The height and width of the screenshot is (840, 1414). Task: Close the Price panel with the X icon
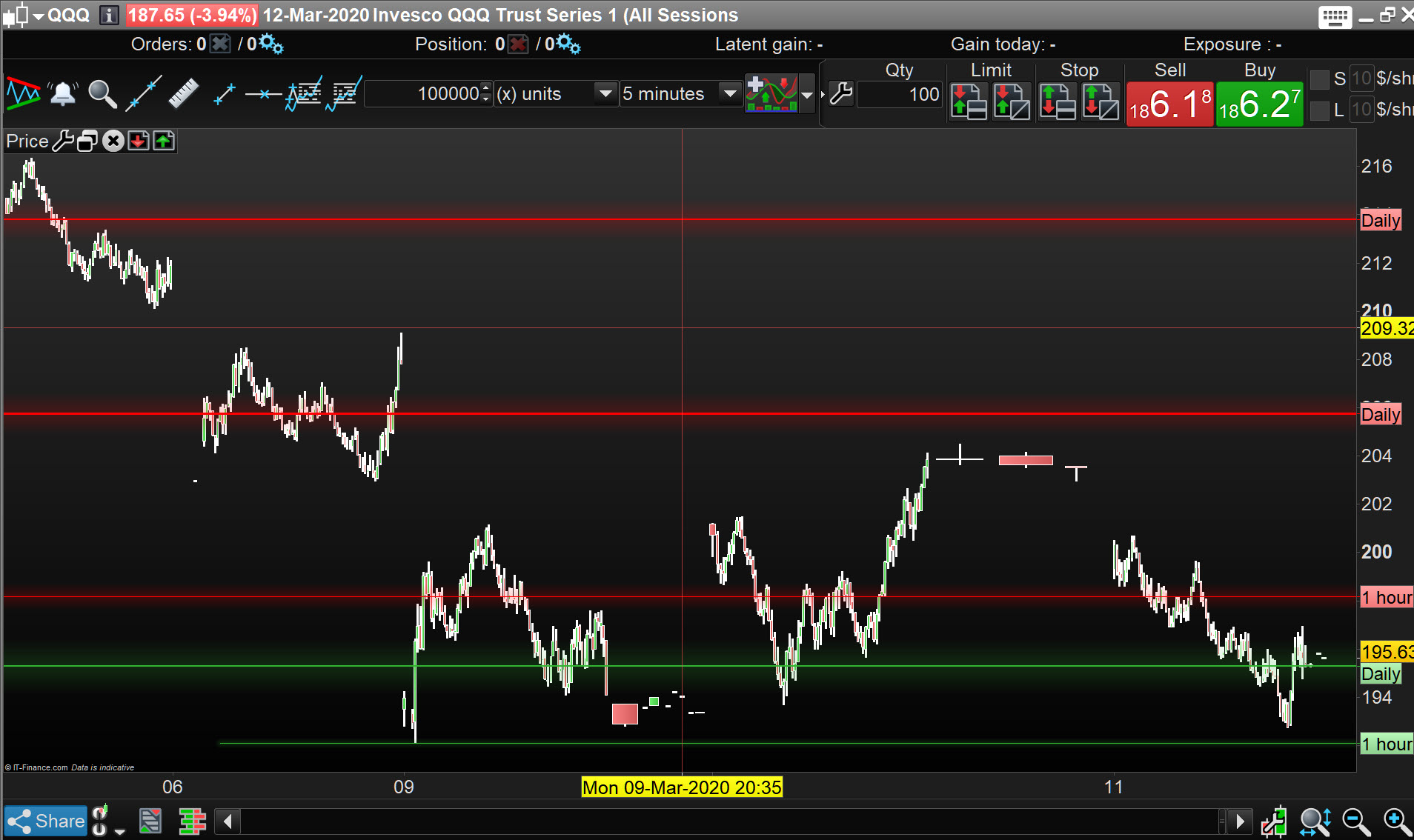tap(113, 141)
